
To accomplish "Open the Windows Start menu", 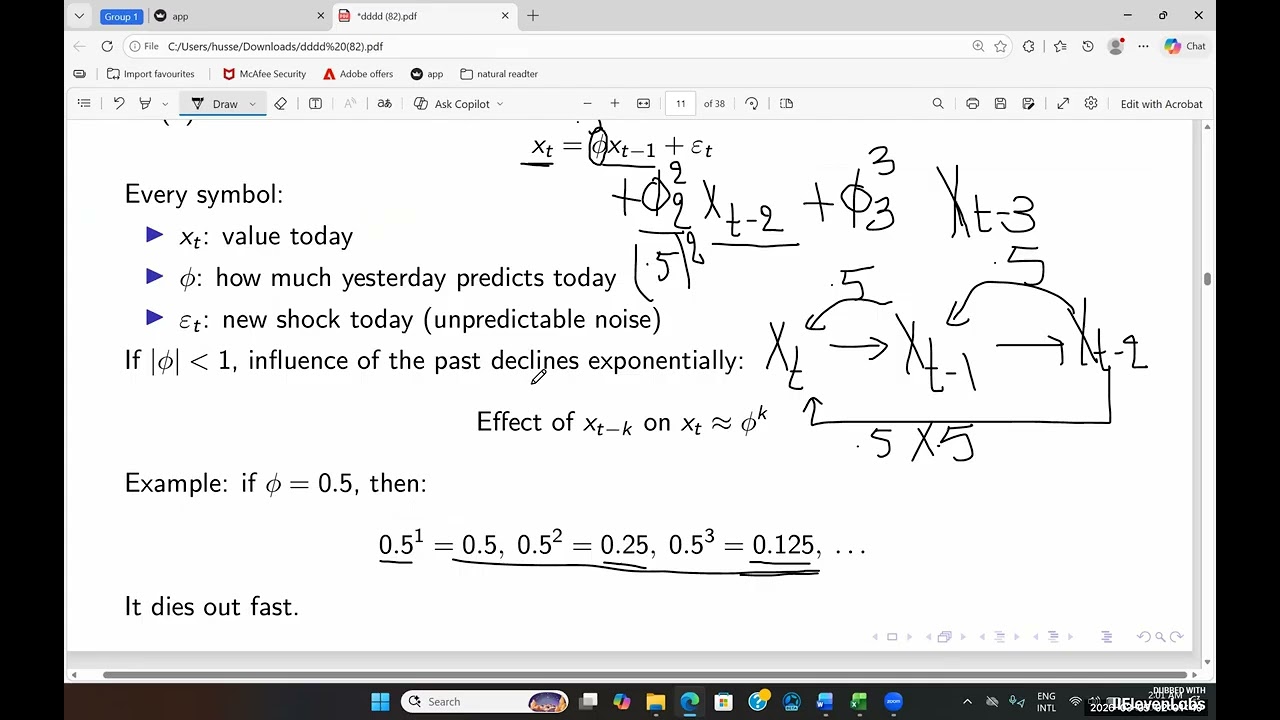I will coord(380,702).
